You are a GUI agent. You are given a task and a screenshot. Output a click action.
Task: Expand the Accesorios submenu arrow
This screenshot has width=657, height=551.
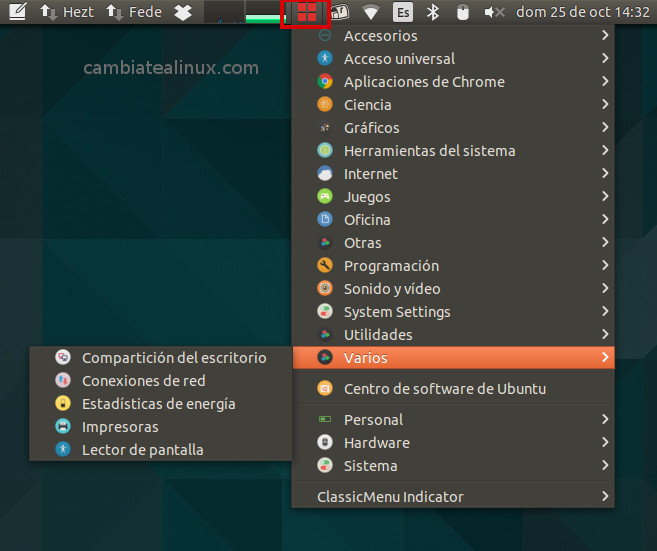point(605,35)
